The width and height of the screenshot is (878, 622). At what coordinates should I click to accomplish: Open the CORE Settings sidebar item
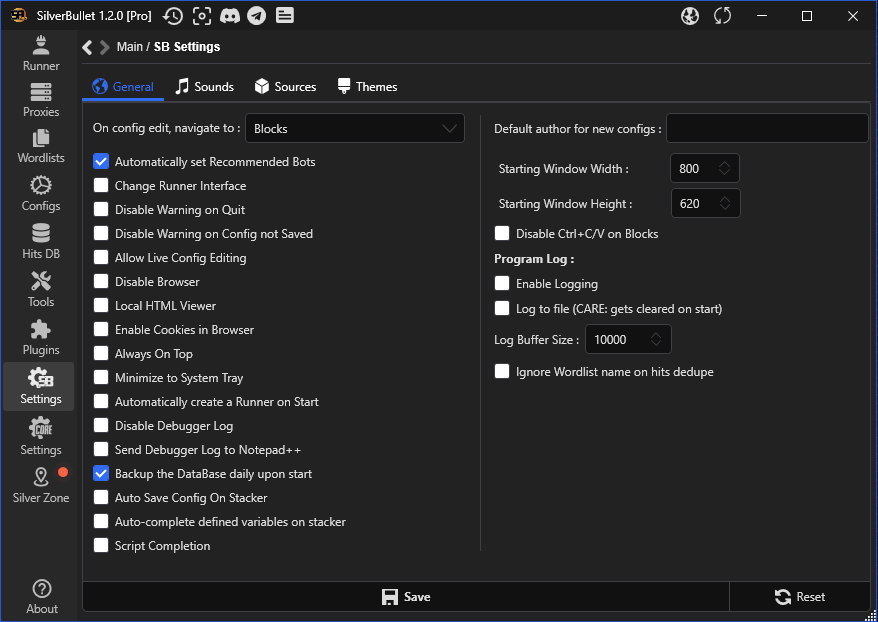(x=41, y=437)
